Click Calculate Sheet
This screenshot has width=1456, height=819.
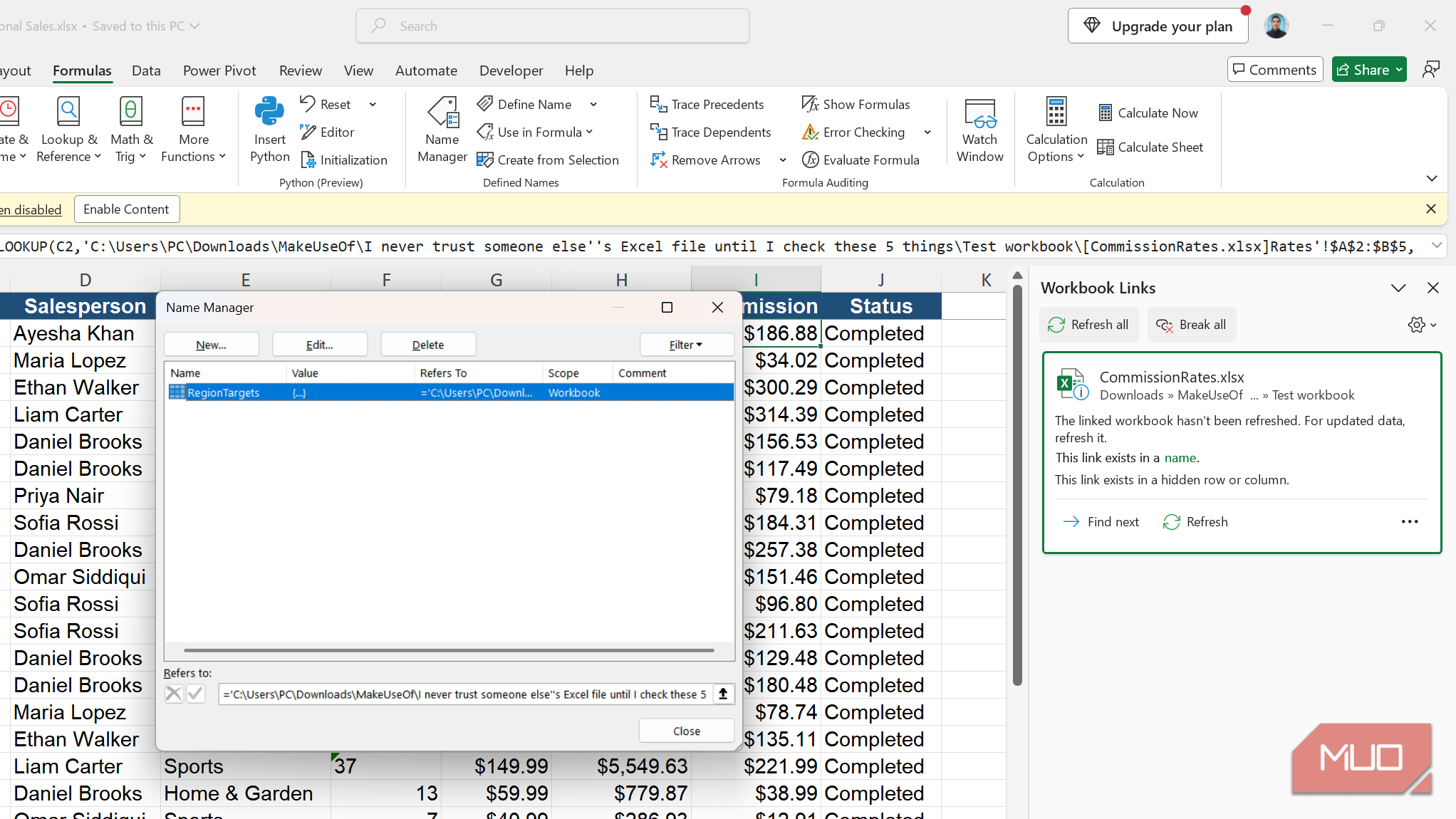coord(1150,147)
